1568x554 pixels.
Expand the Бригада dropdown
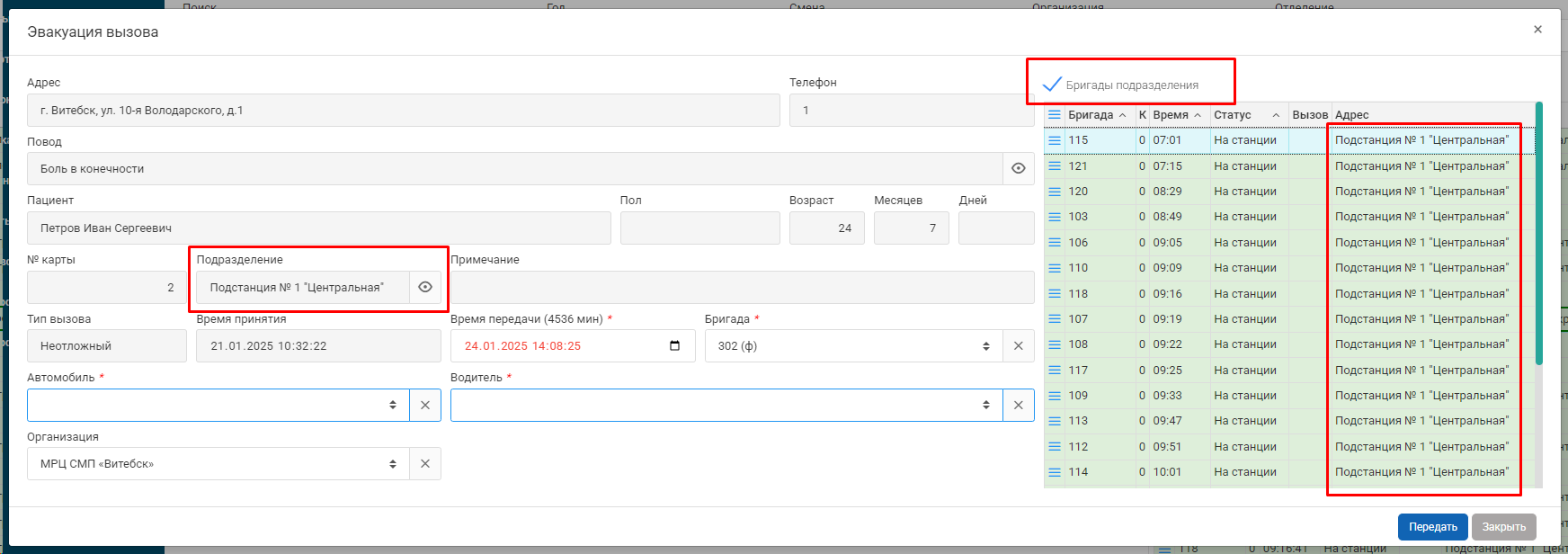(986, 346)
